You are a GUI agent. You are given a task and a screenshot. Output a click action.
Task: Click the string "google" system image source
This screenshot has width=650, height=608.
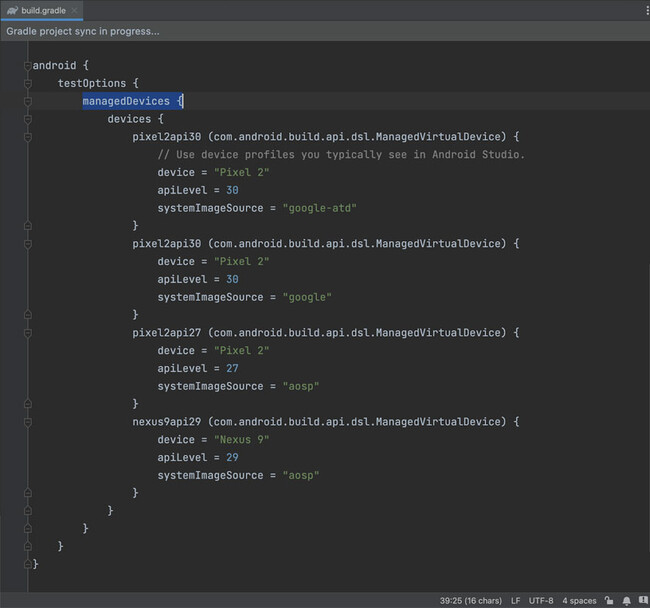[x=307, y=297]
